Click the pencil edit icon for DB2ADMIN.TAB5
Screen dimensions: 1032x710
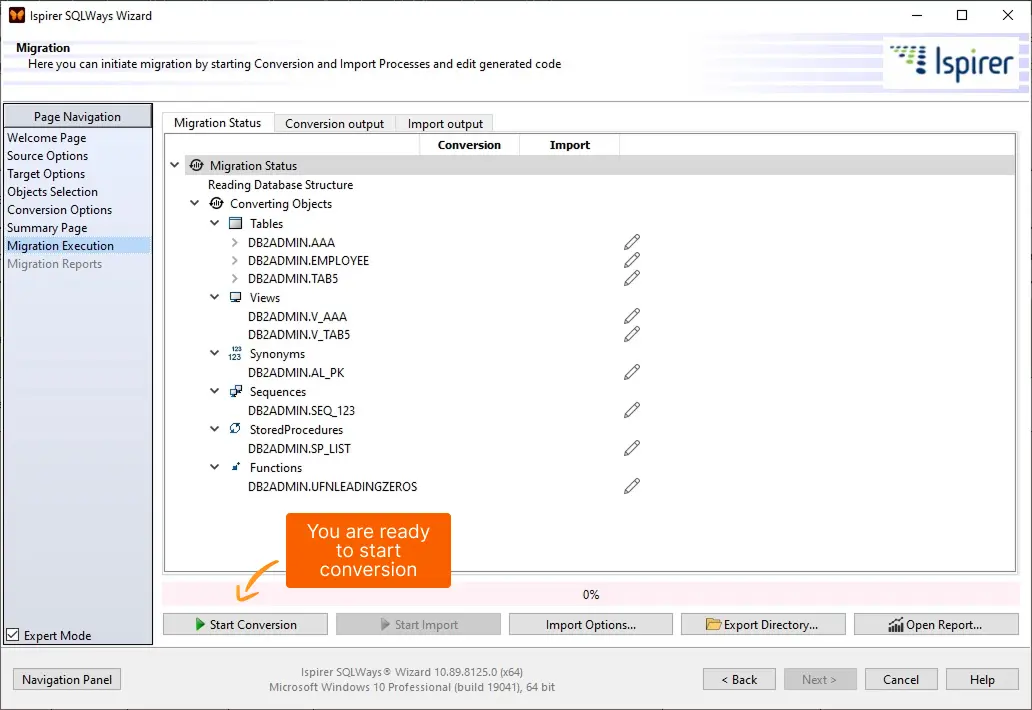[x=632, y=278]
